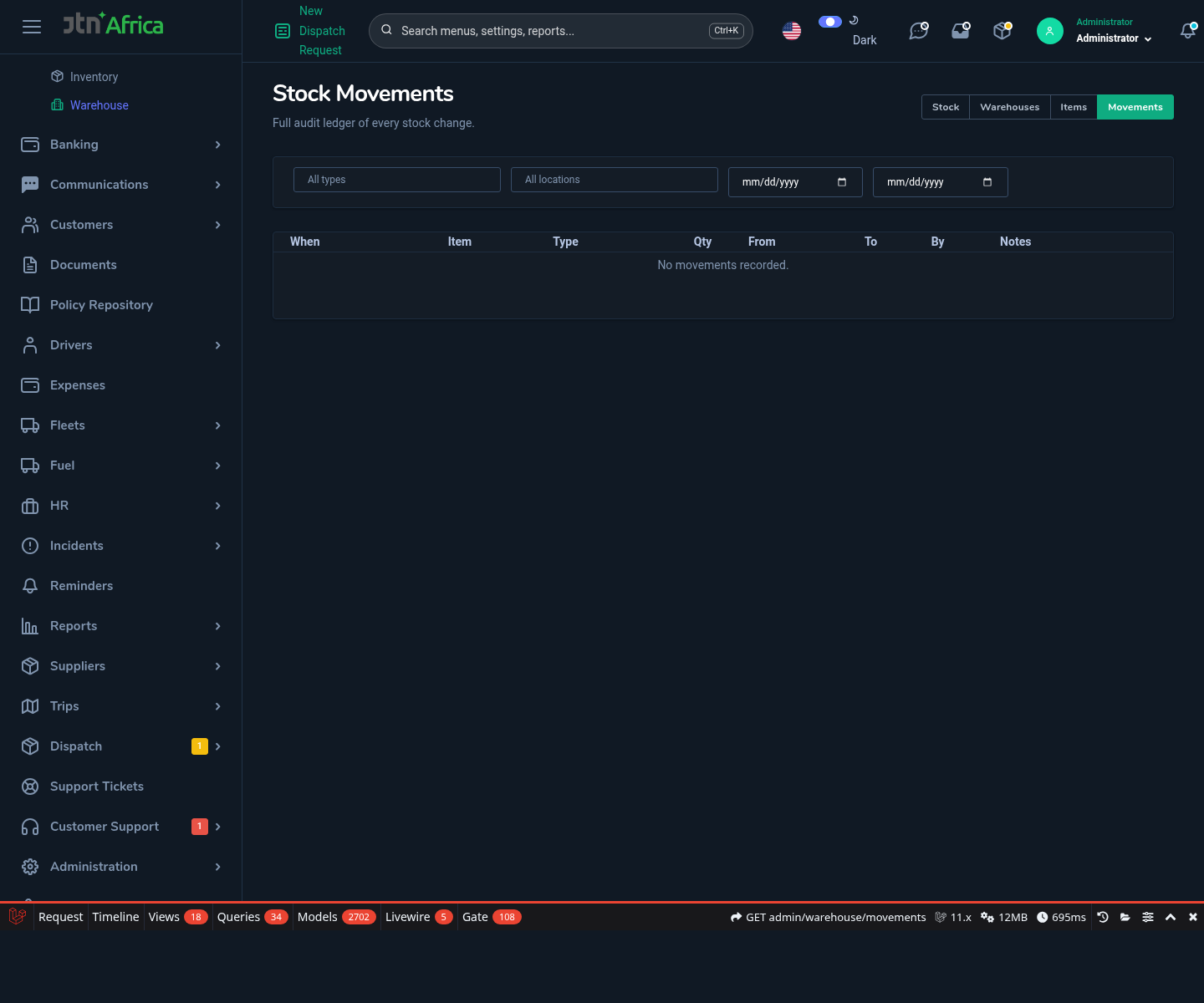Open the debugbar Queries tab
The image size is (1204, 1003).
[253, 917]
